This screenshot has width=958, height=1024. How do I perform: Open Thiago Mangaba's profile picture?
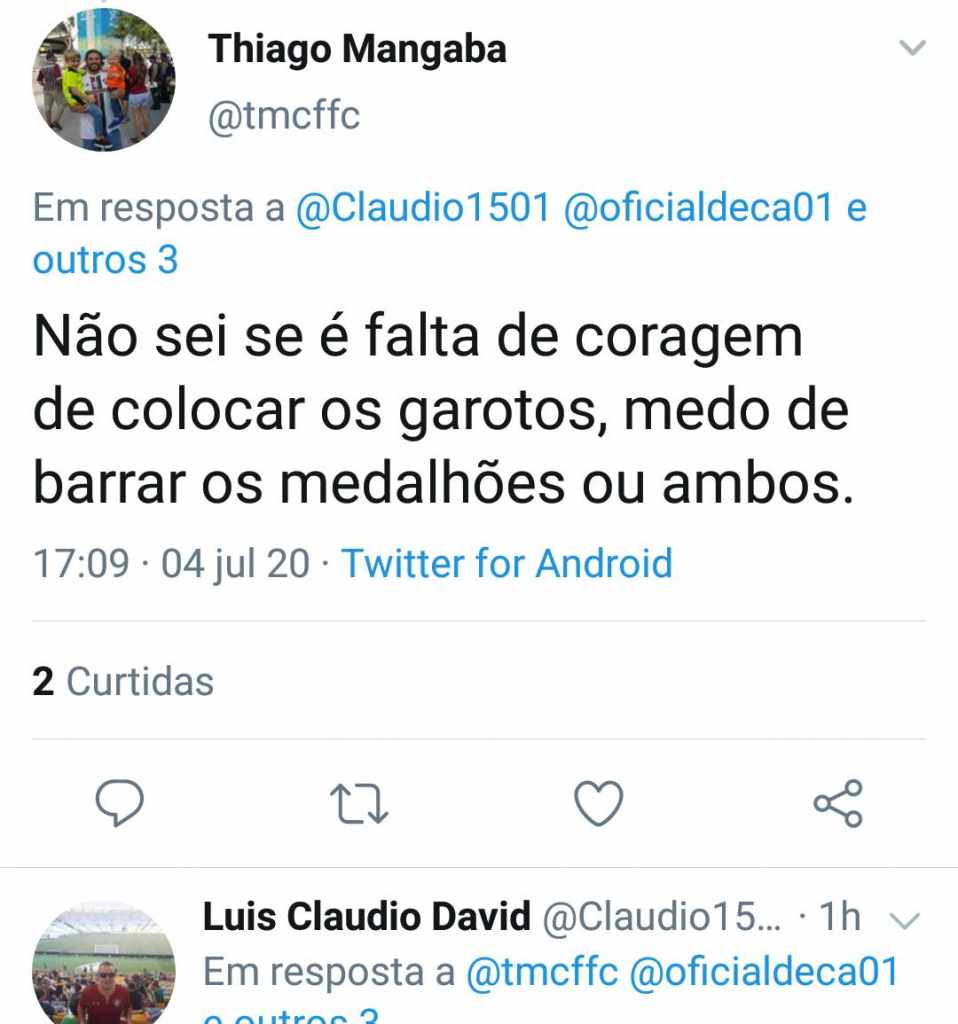[104, 80]
